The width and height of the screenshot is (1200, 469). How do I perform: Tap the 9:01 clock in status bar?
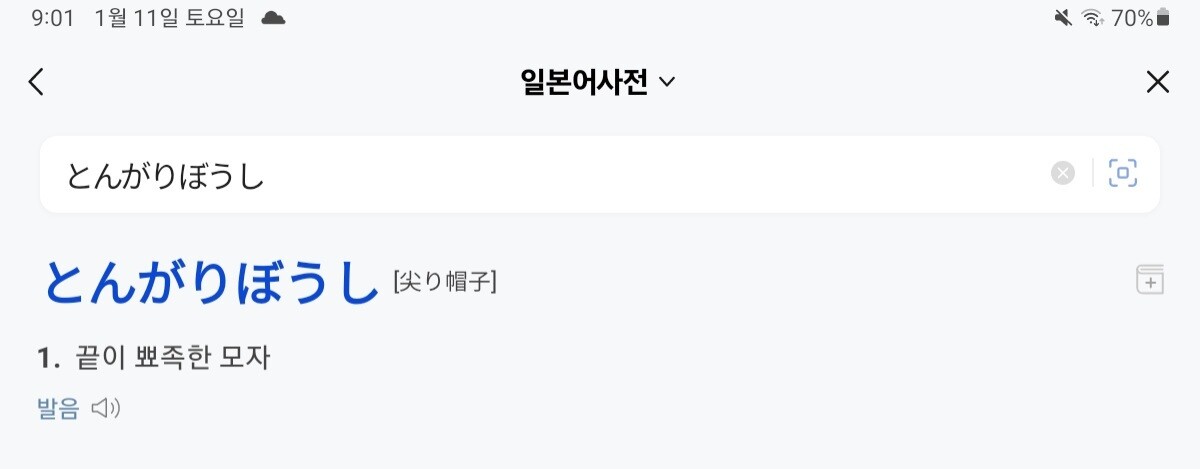click(x=53, y=18)
